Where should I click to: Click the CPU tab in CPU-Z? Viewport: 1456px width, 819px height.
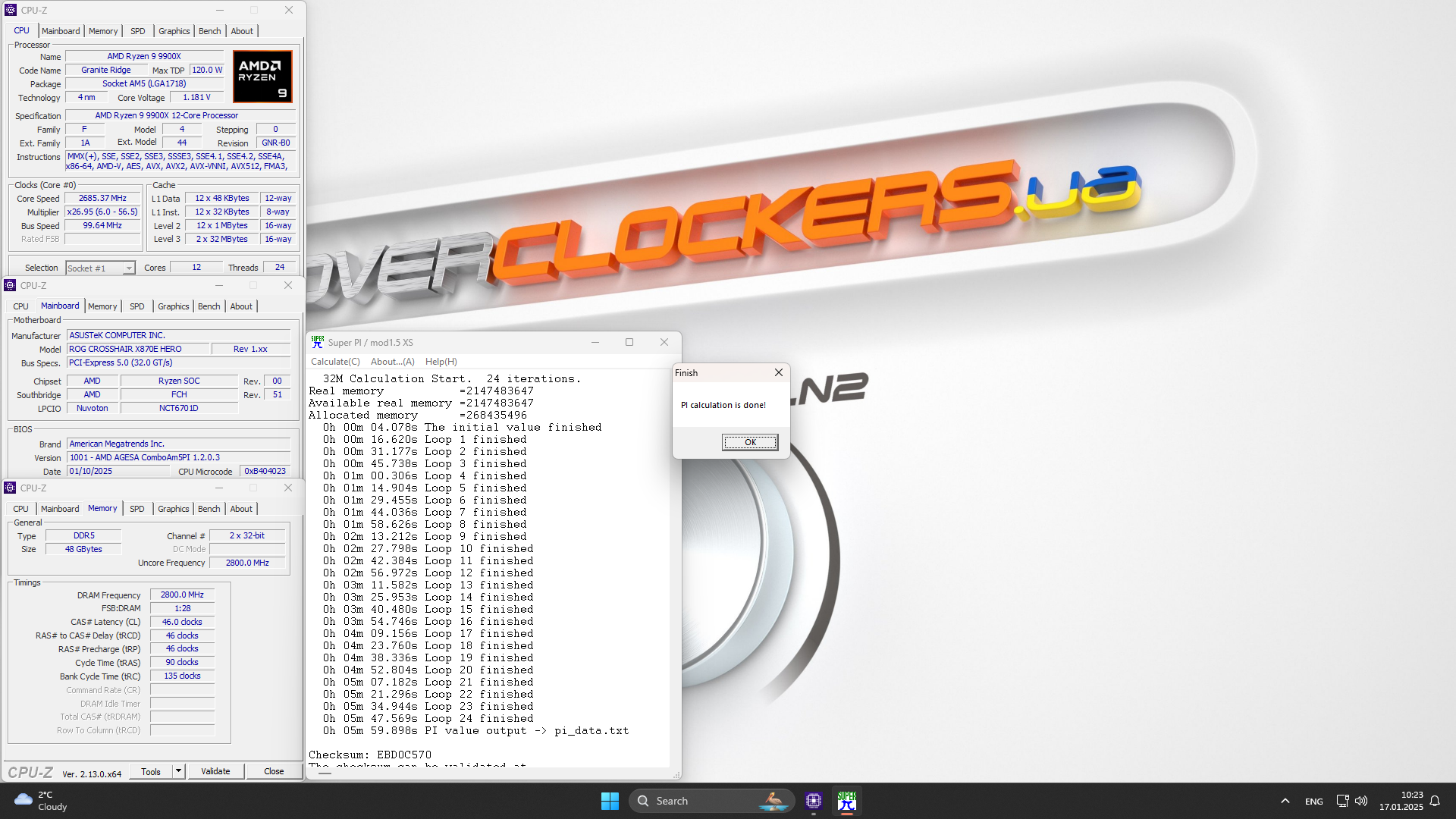(x=21, y=30)
